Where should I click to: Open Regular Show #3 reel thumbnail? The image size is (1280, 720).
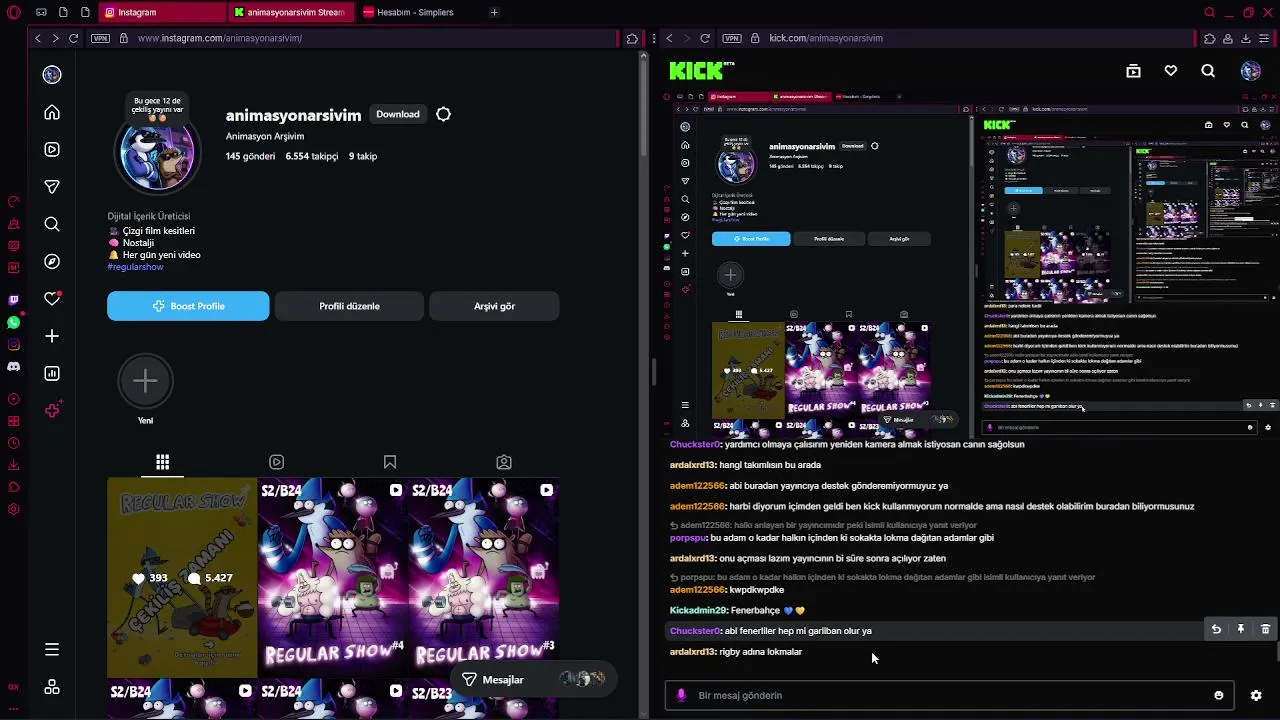coord(484,578)
